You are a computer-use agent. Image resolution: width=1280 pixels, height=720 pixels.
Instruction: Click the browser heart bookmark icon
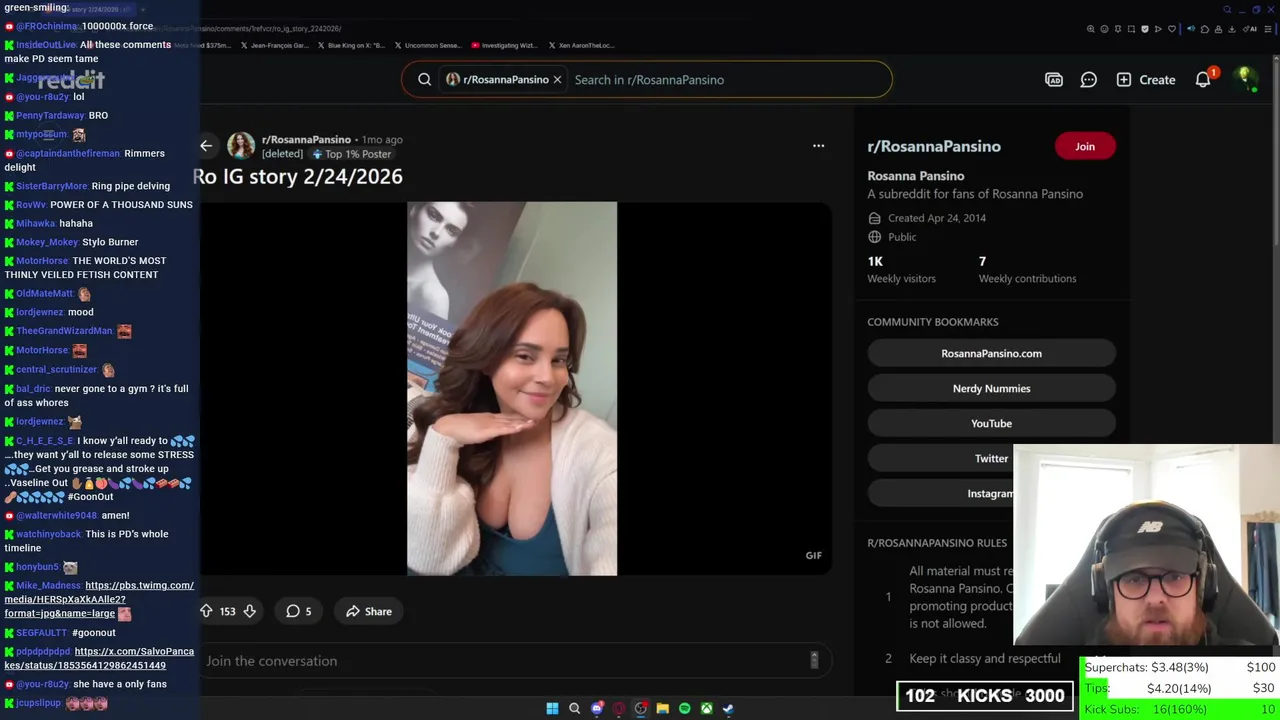coord(1172,29)
